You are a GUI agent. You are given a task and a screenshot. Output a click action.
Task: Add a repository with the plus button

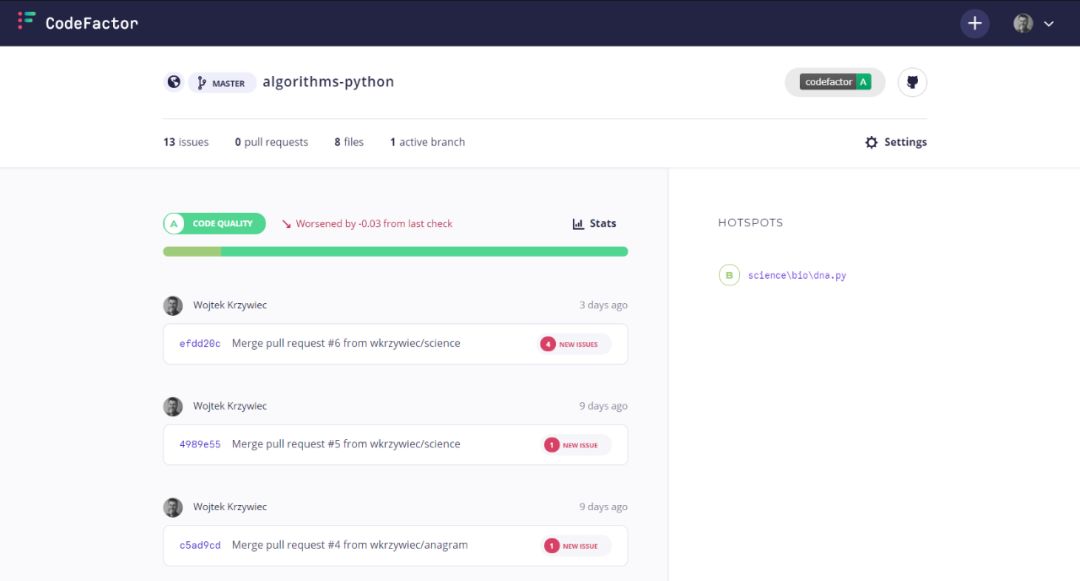pyautogui.click(x=975, y=23)
